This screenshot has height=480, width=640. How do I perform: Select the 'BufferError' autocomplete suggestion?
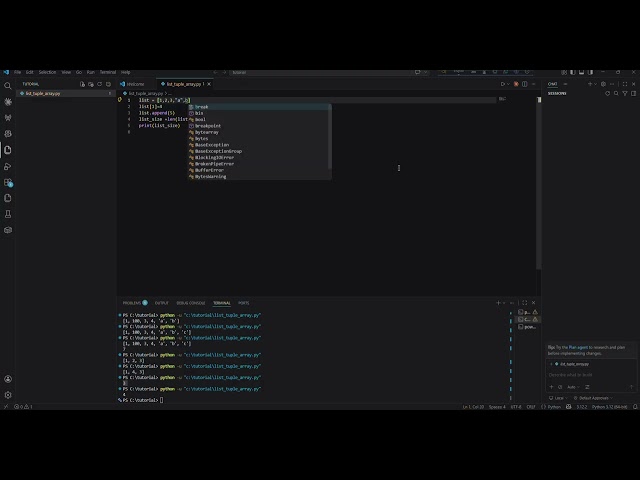[260, 170]
